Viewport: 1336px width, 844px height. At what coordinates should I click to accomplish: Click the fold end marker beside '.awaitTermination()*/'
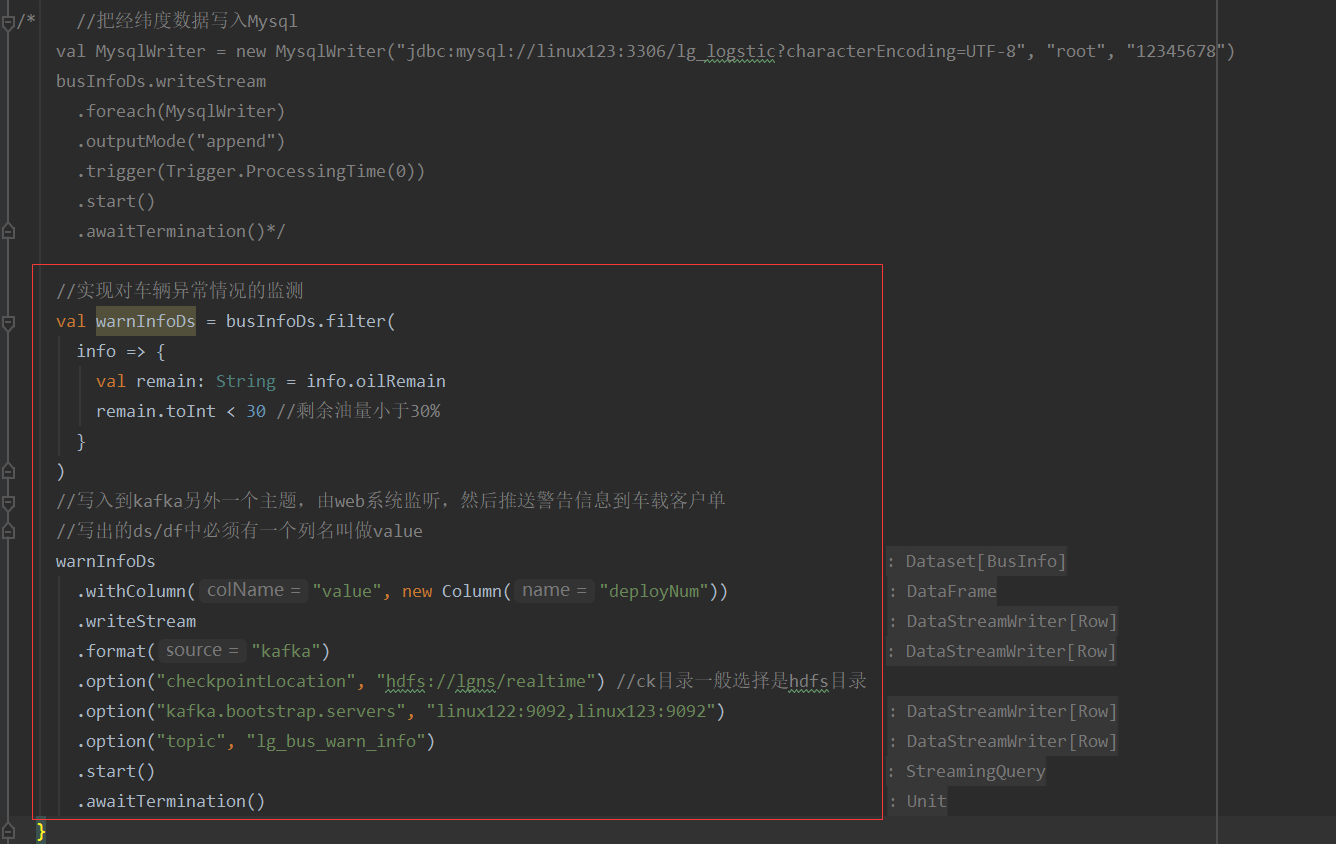pos(8,231)
